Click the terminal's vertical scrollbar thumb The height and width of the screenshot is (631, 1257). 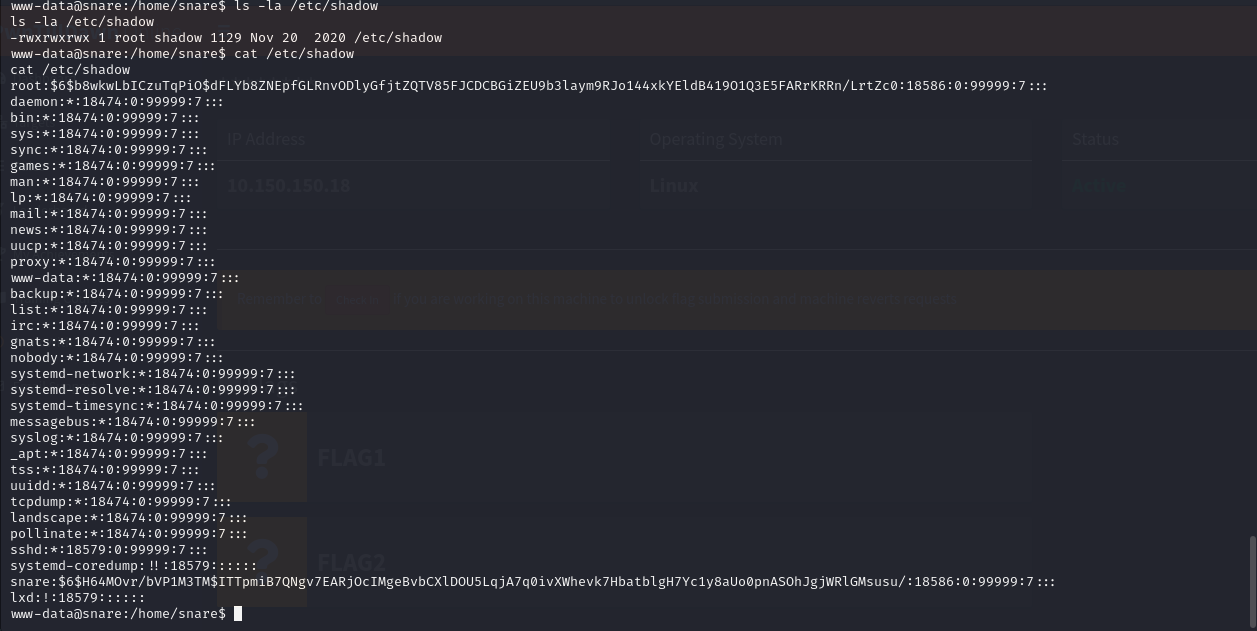[1252, 580]
